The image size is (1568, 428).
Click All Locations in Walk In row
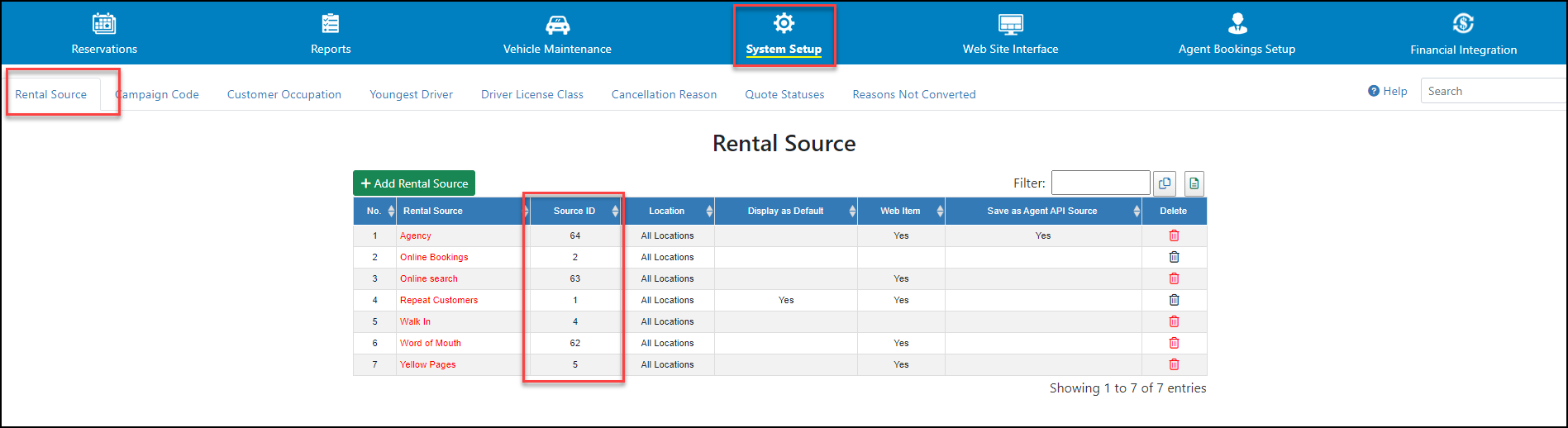point(668,321)
